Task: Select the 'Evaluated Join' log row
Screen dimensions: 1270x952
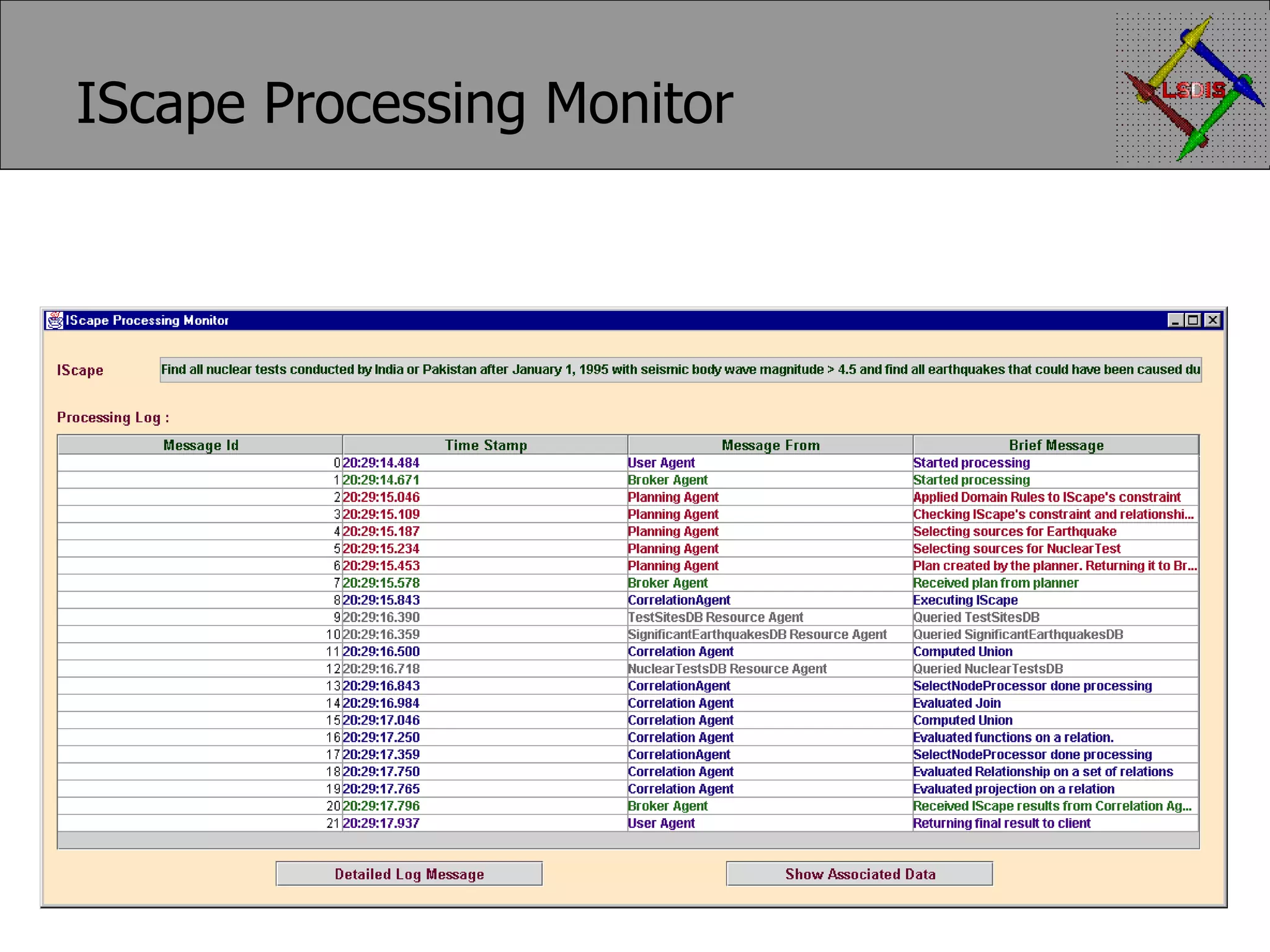Action: pyautogui.click(x=957, y=703)
